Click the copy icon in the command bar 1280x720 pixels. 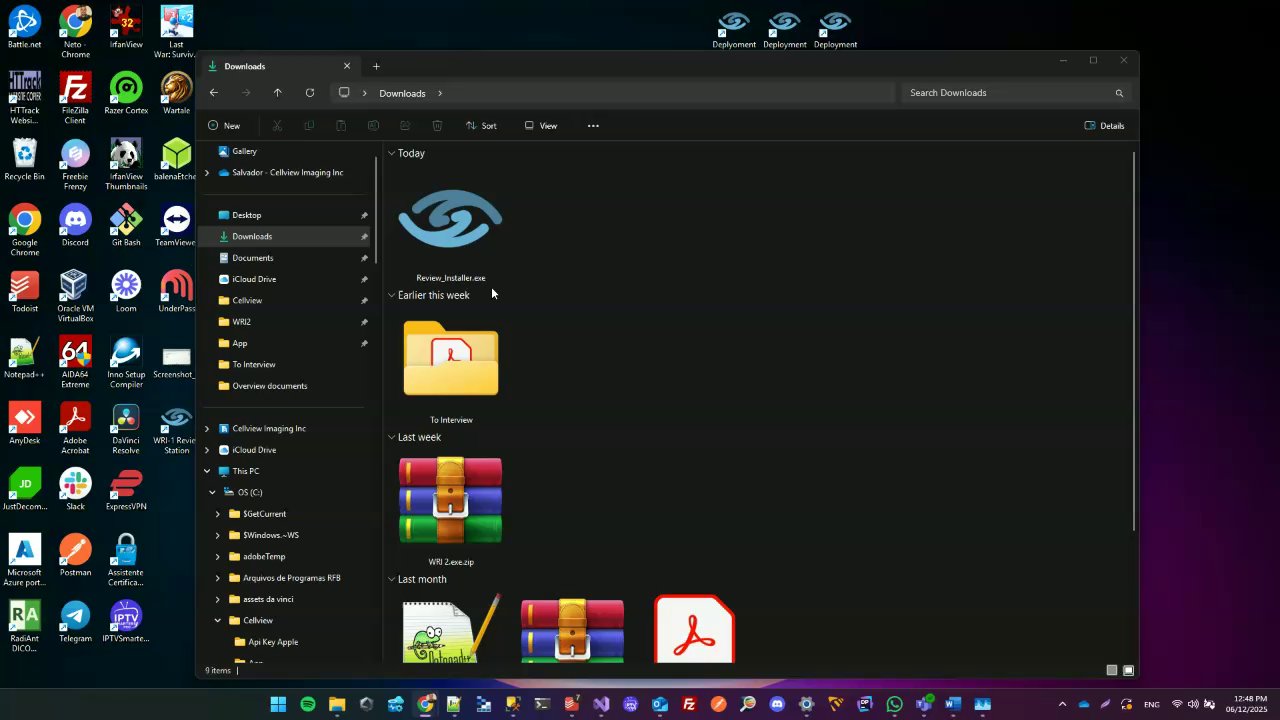309,126
